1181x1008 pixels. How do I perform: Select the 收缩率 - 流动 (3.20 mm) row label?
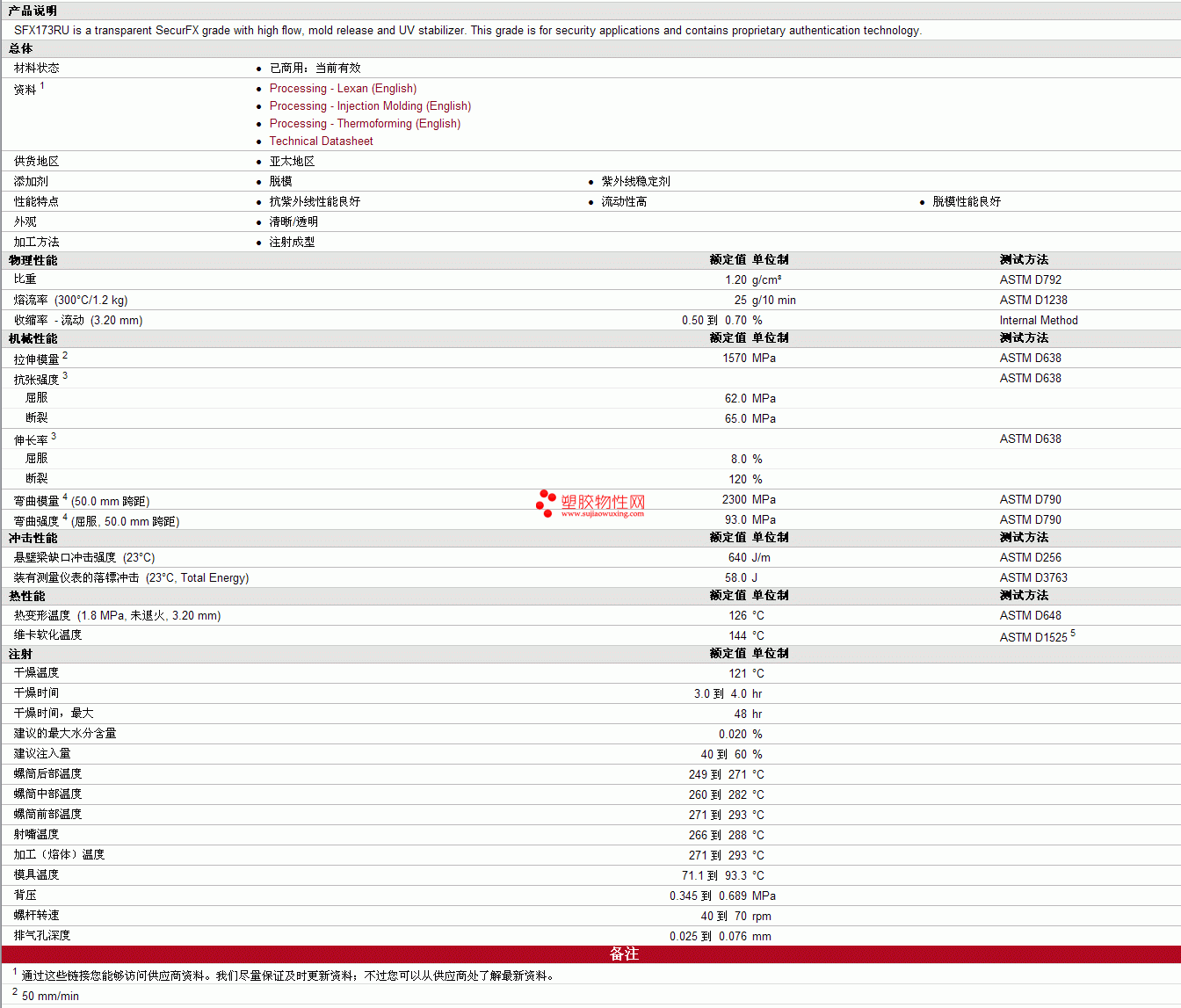[x=78, y=321]
